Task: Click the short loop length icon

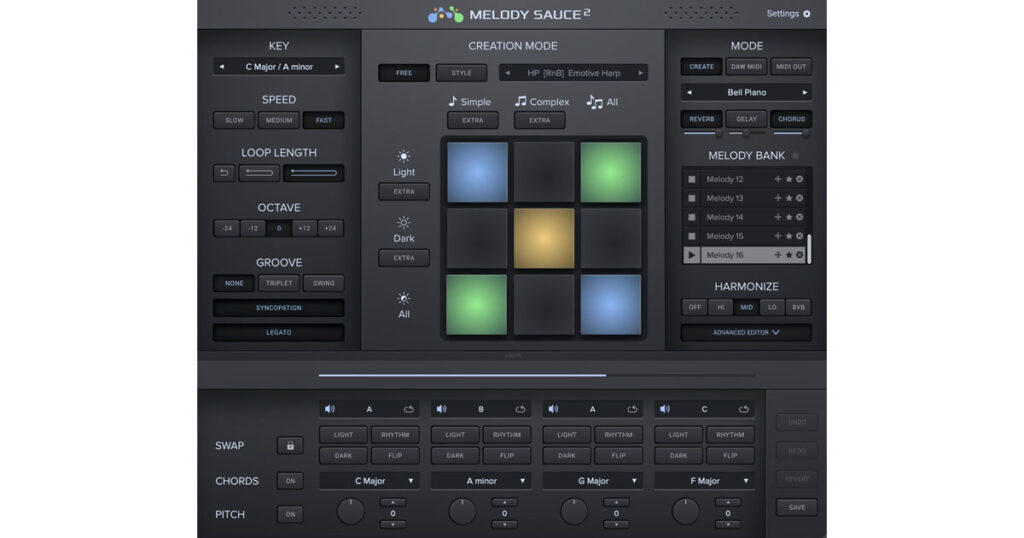Action: pyautogui.click(x=259, y=173)
